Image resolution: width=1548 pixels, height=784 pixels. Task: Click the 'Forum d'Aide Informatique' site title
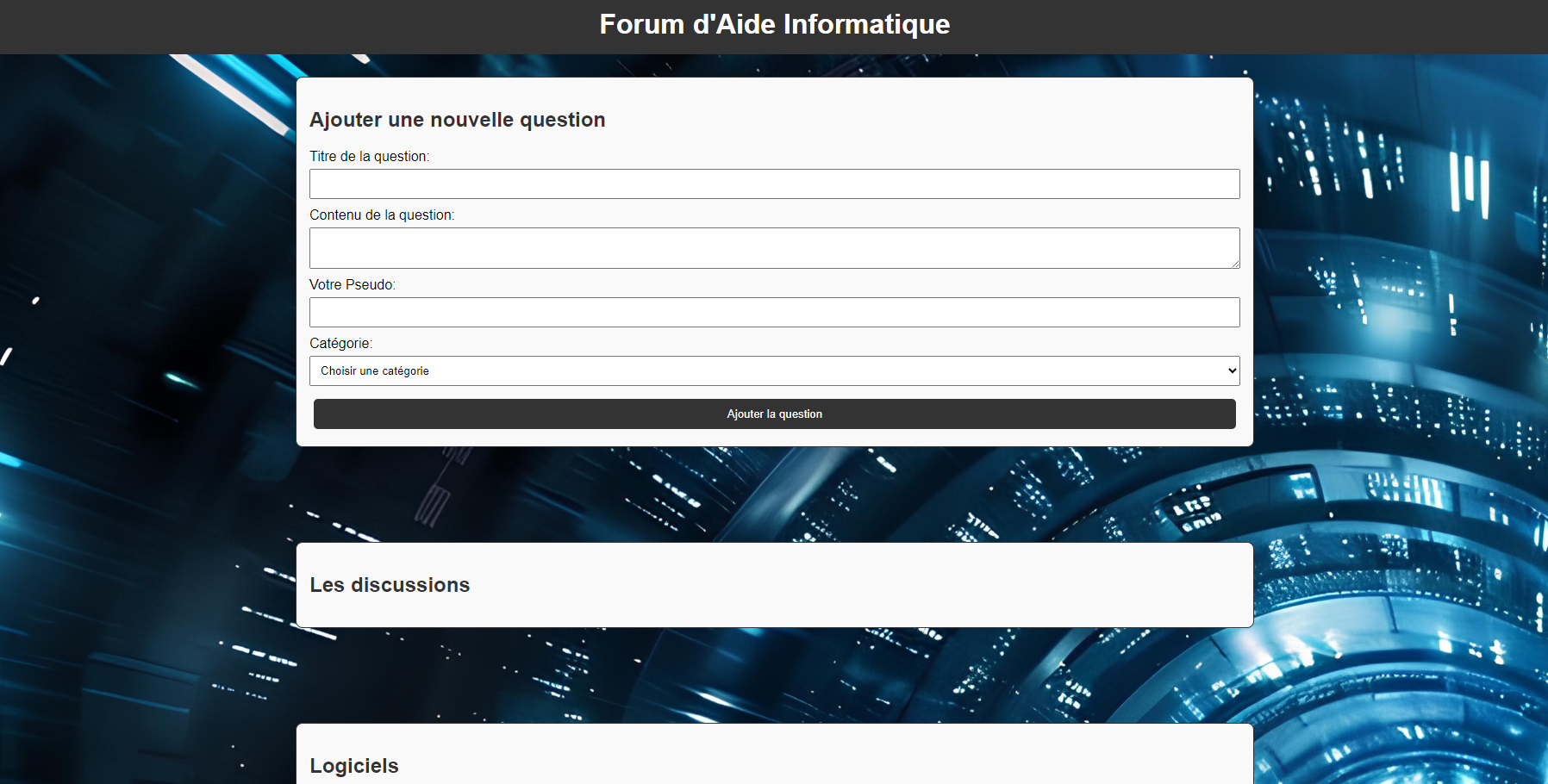(x=774, y=24)
